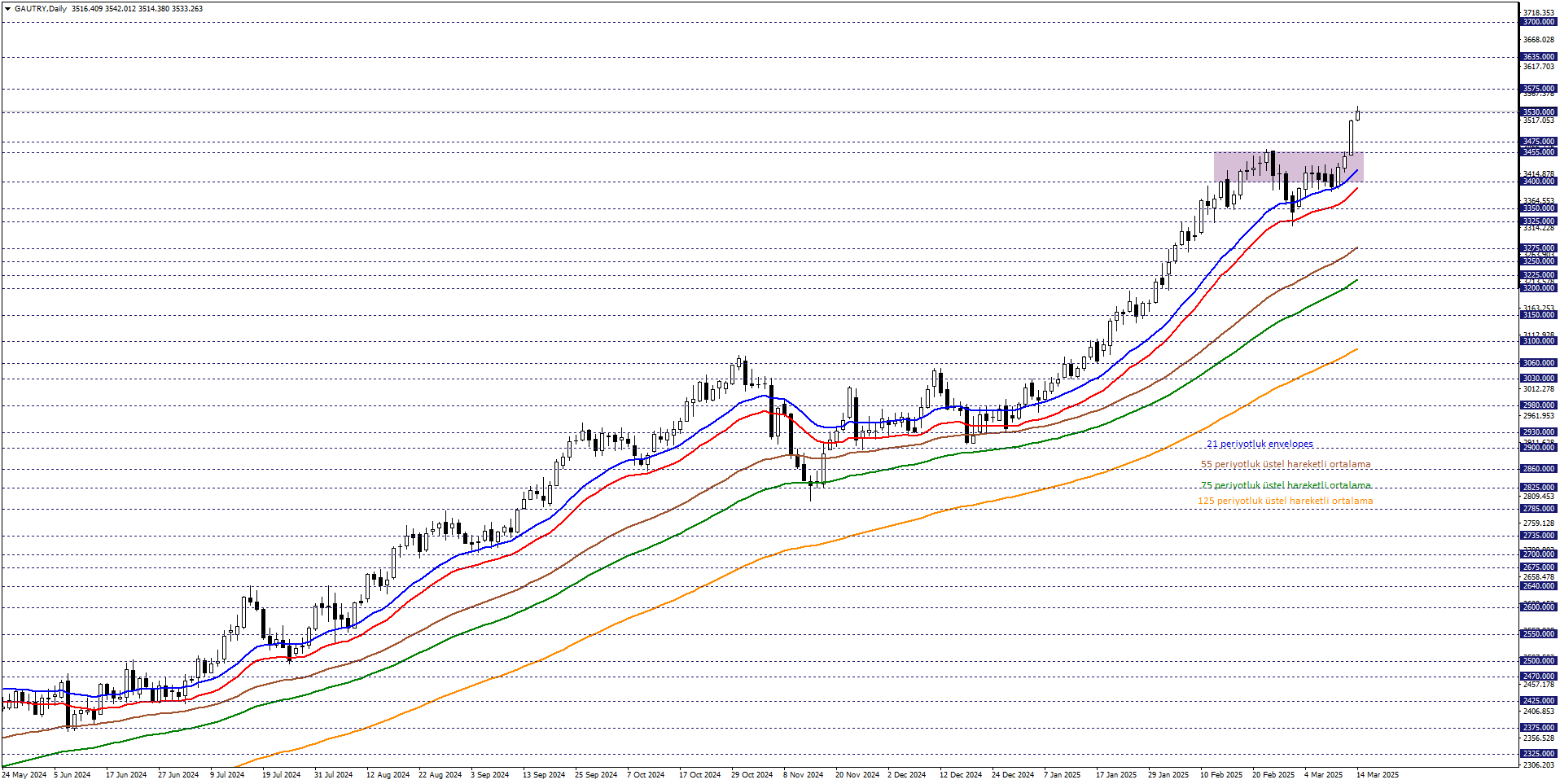Click the 3100.000 price level label

(x=1538, y=341)
